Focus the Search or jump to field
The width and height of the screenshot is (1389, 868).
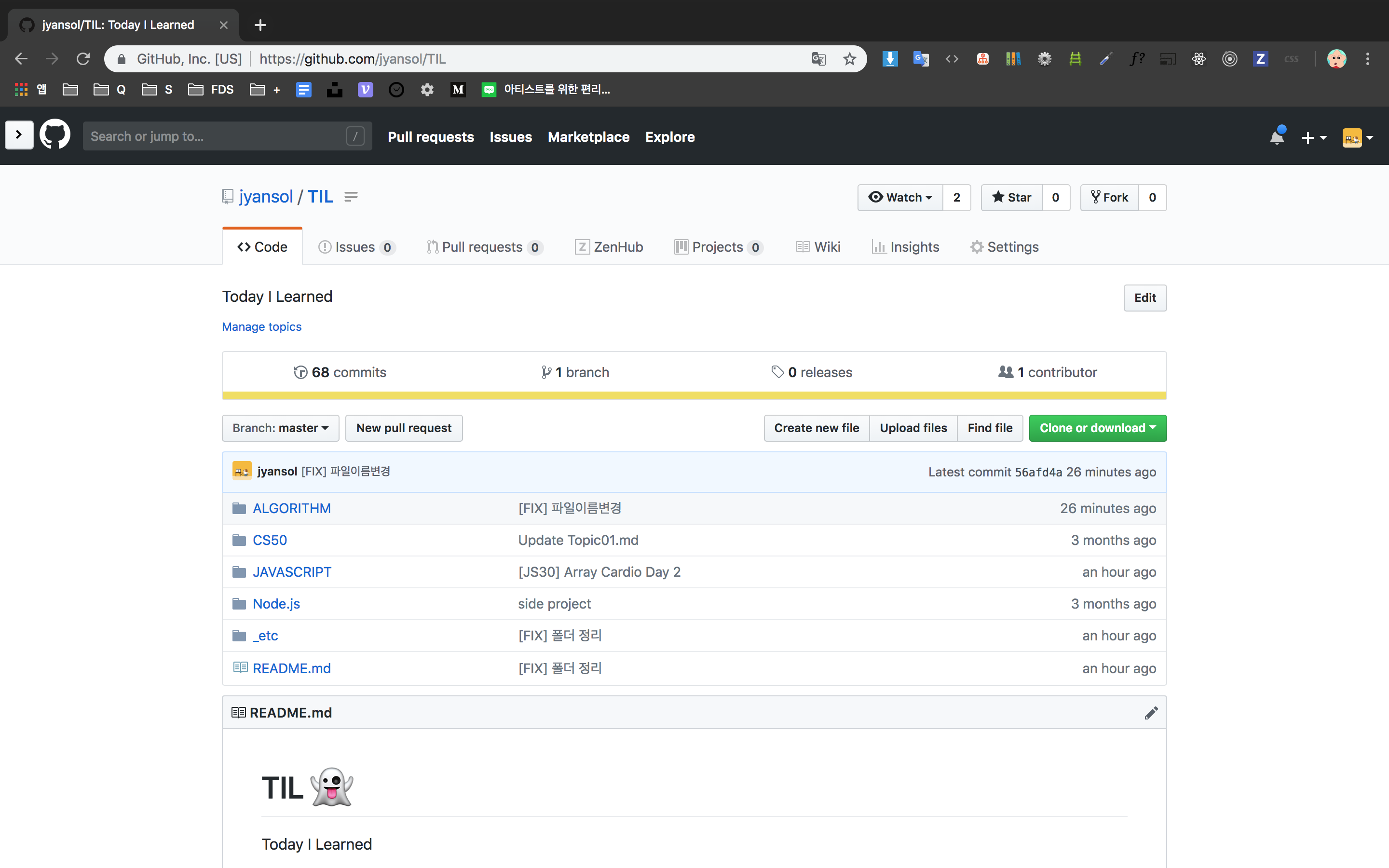pyautogui.click(x=227, y=136)
